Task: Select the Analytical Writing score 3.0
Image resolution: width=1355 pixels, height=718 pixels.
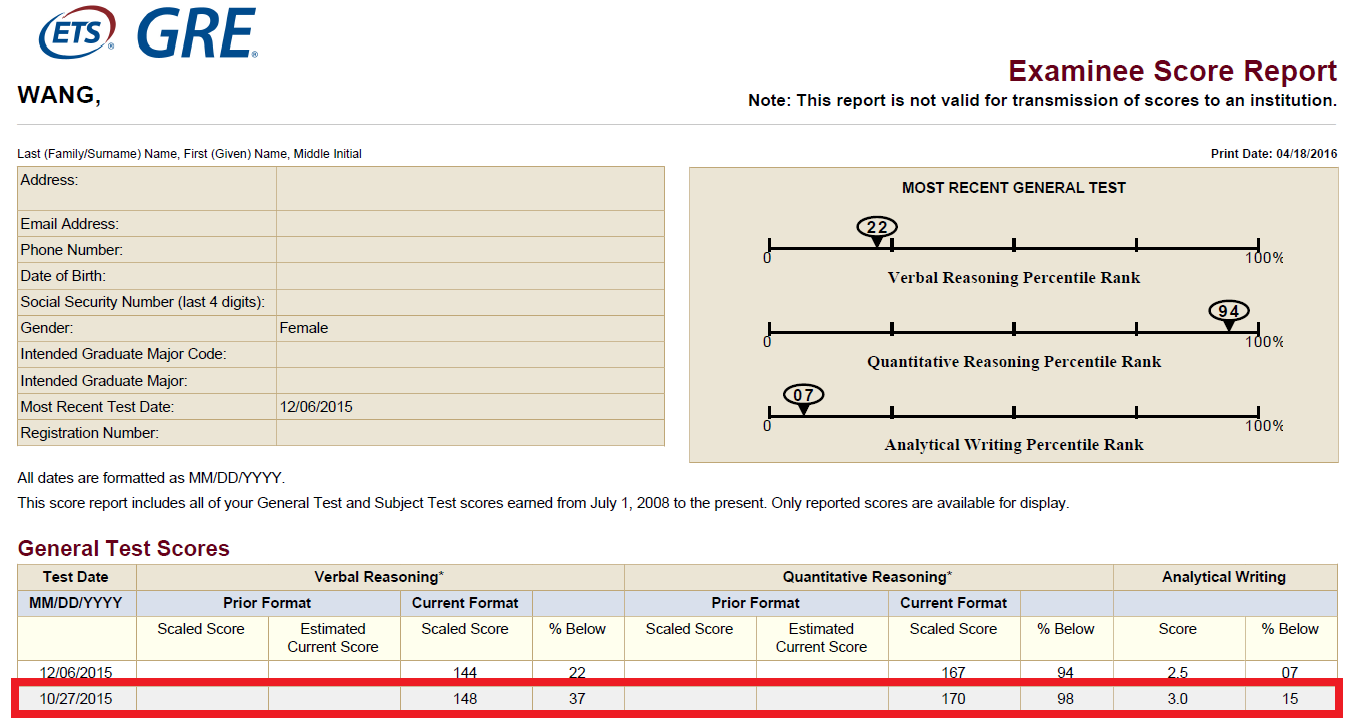Action: (1178, 699)
